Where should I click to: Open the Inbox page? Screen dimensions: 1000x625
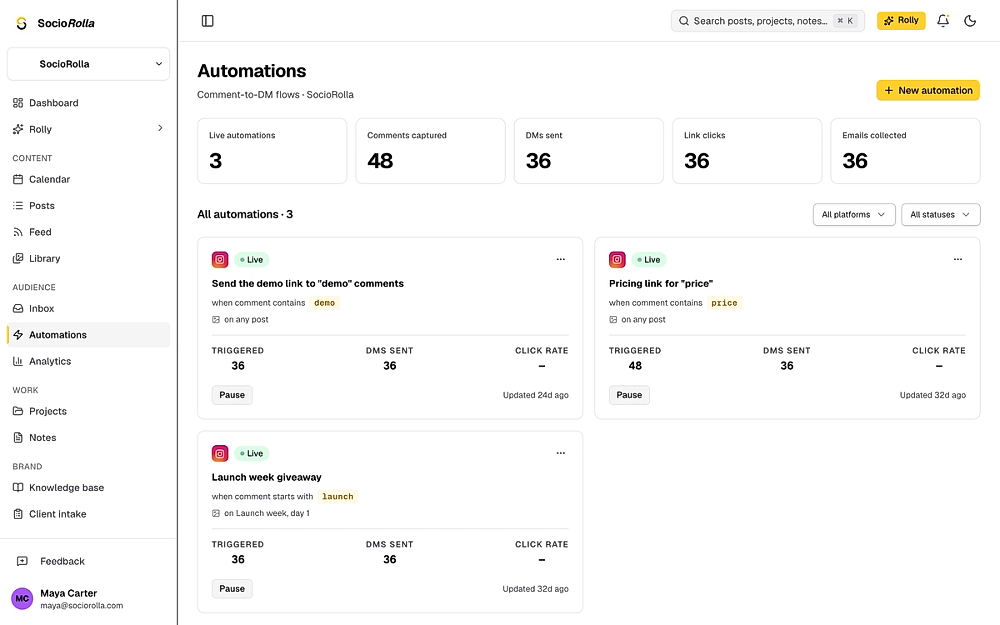coord(89,308)
